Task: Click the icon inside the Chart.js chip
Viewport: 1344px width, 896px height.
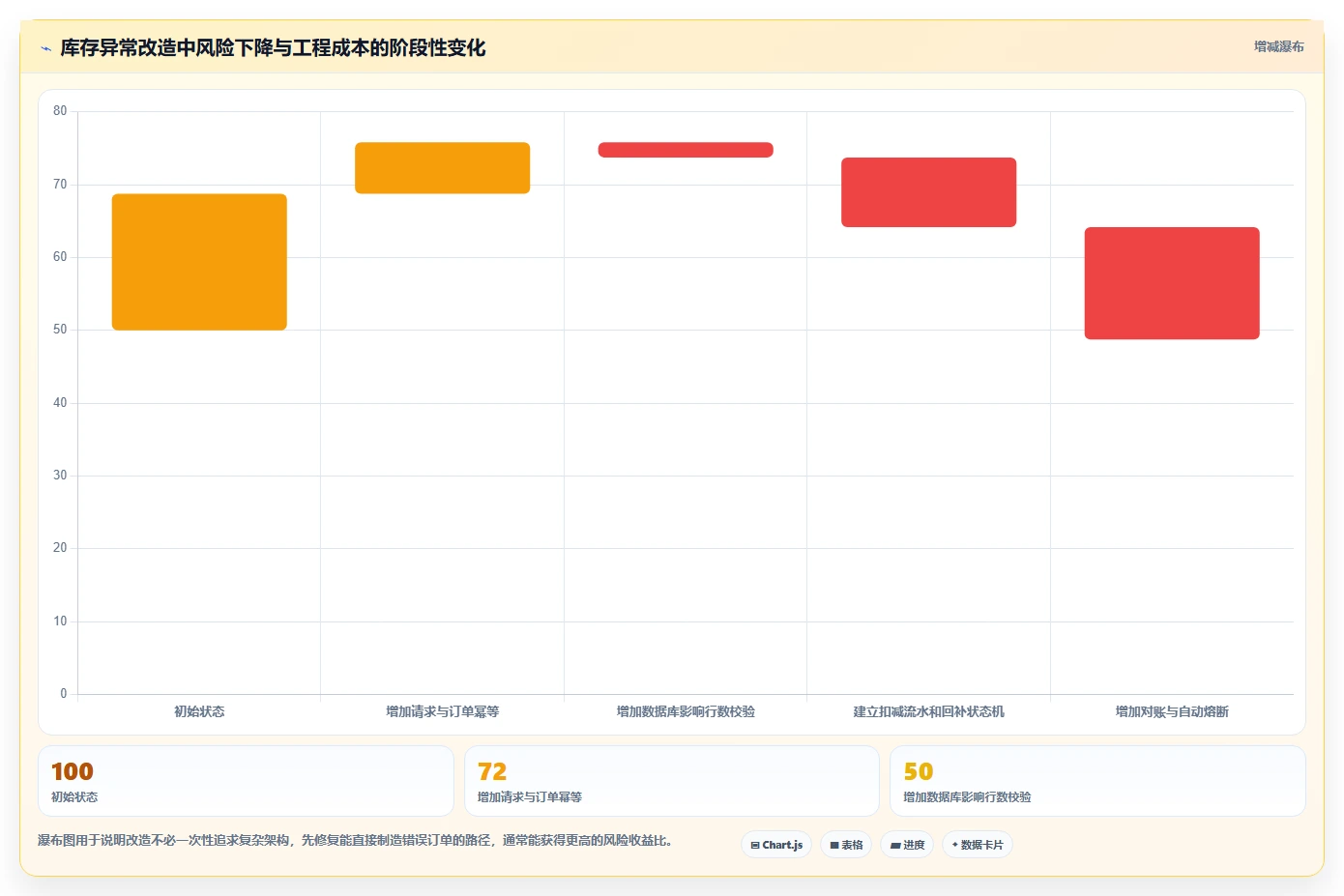Action: pos(755,845)
